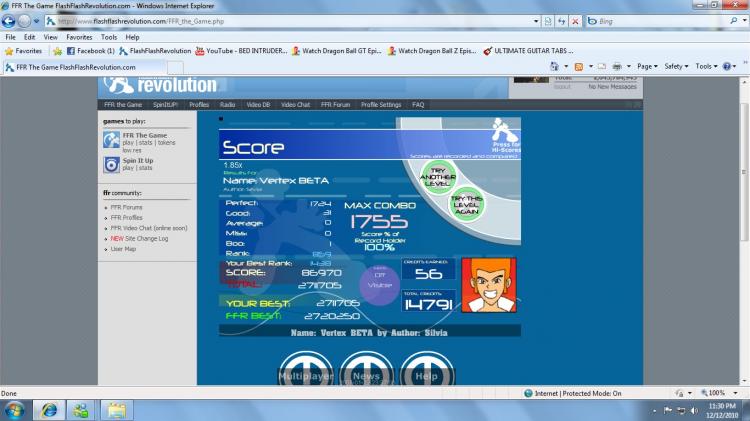Click SpinItUP! nav item
The width and height of the screenshot is (750, 421).
165,105
